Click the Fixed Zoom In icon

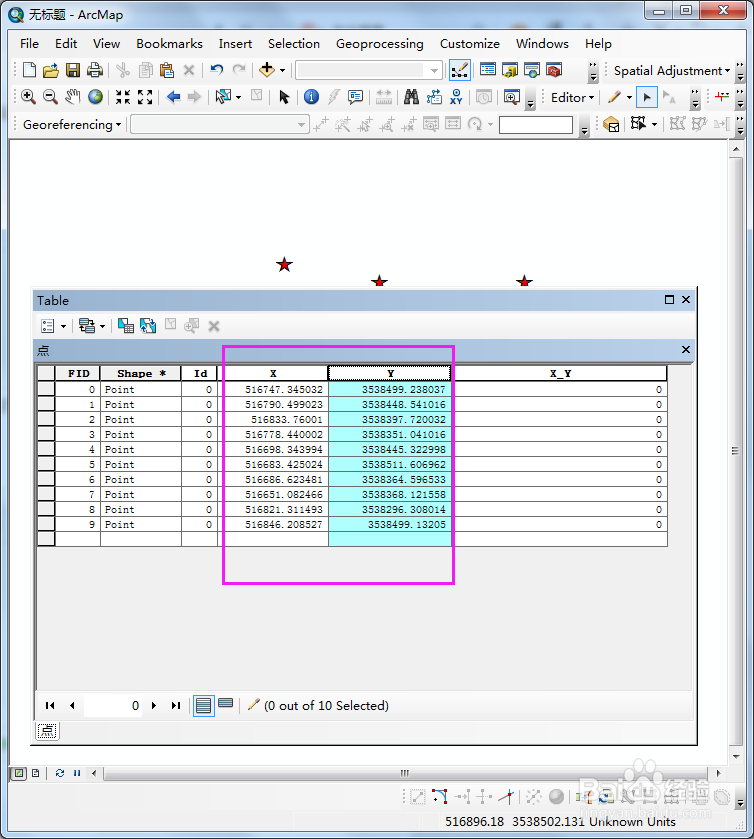click(123, 97)
